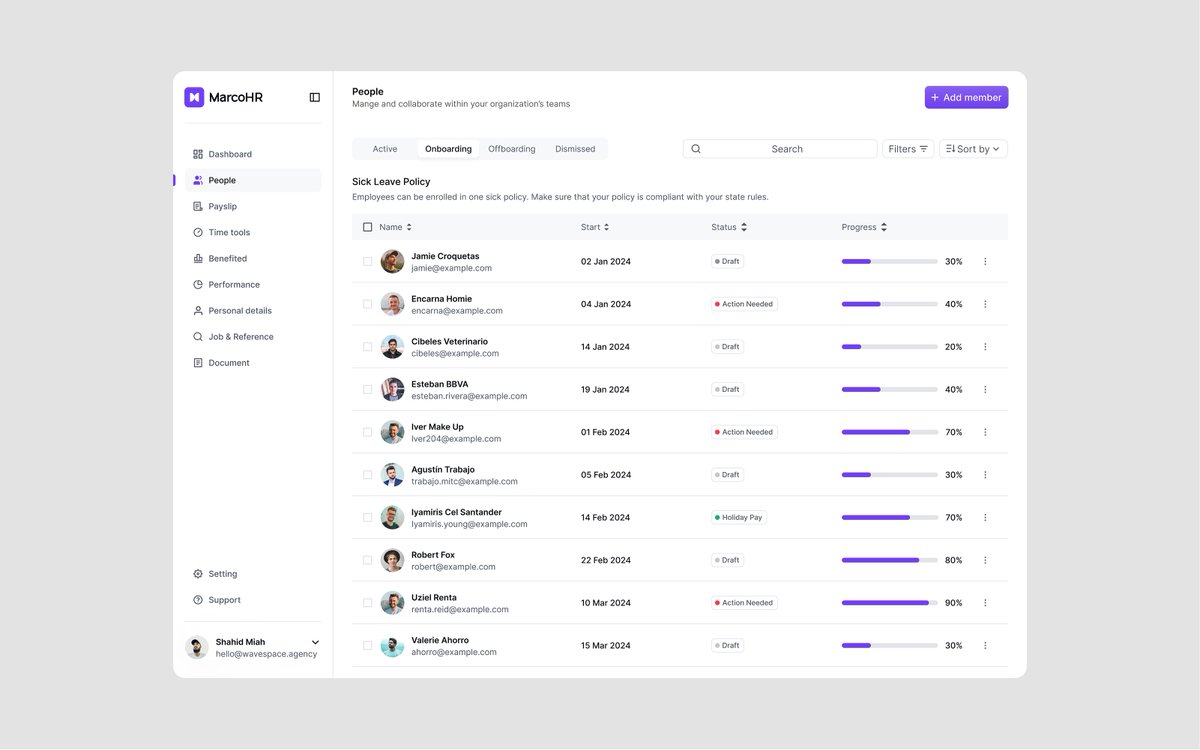This screenshot has height=750, width=1200.
Task: Go to Payslip in the sidebar
Action: [x=253, y=206]
